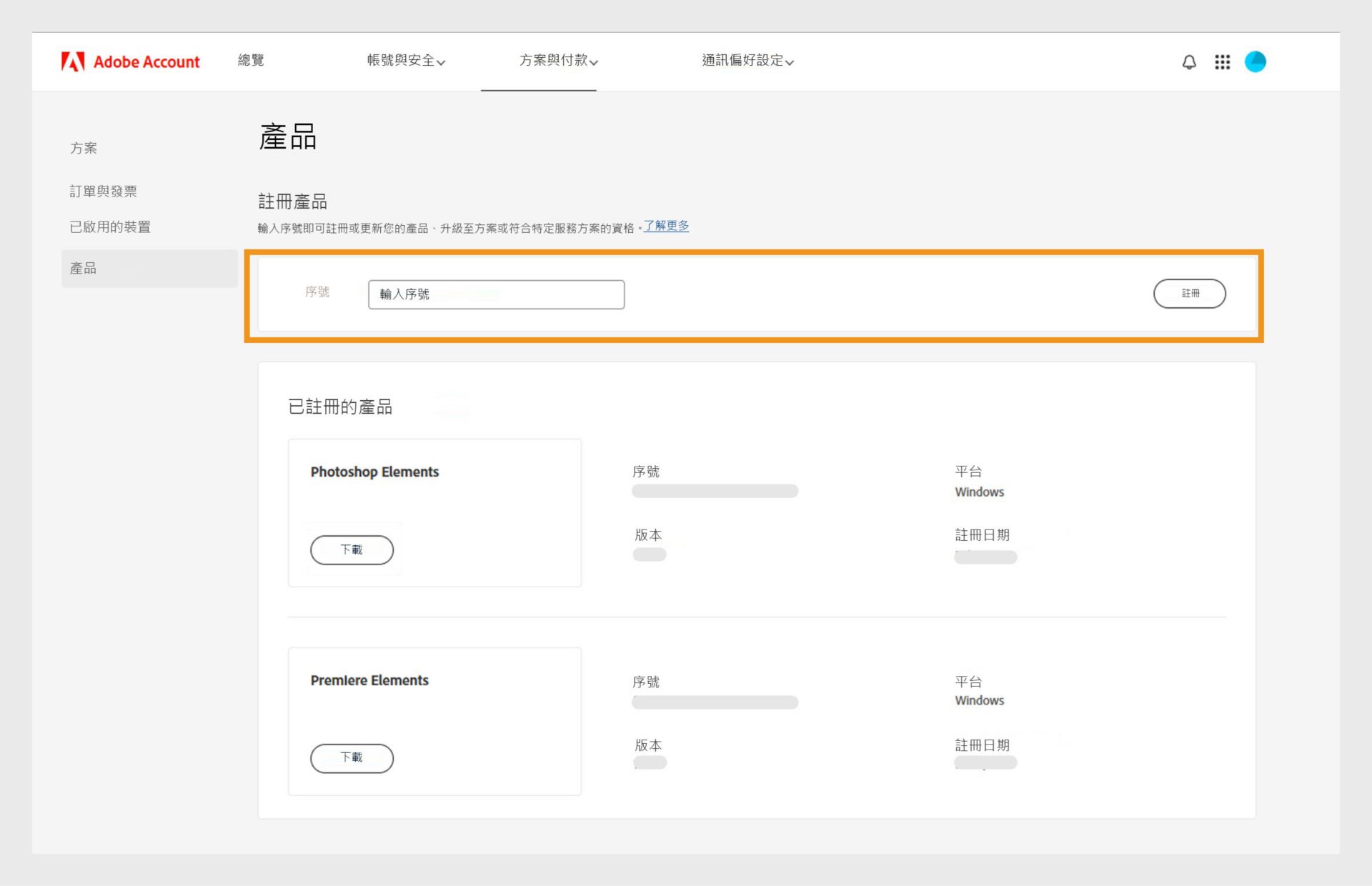Select 方案 in the left sidebar

84,148
